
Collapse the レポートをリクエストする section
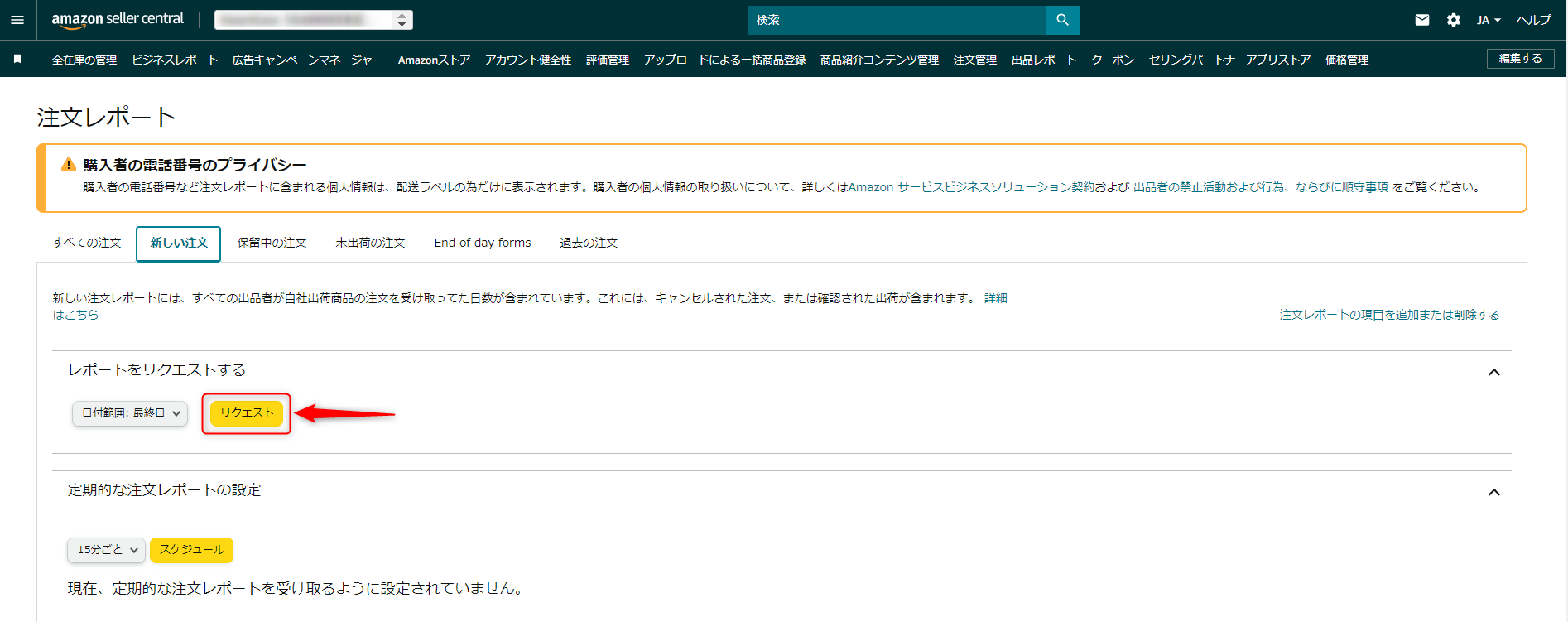[1494, 373]
